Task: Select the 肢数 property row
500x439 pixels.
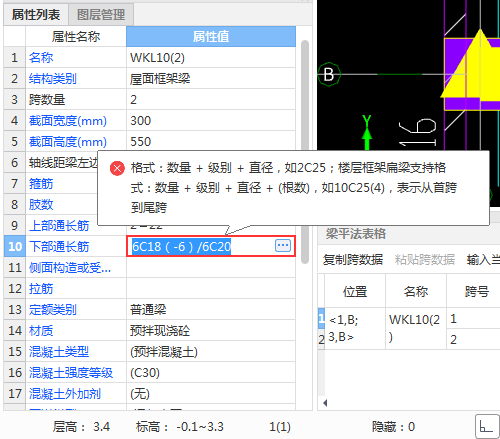Action: pyautogui.click(x=41, y=205)
